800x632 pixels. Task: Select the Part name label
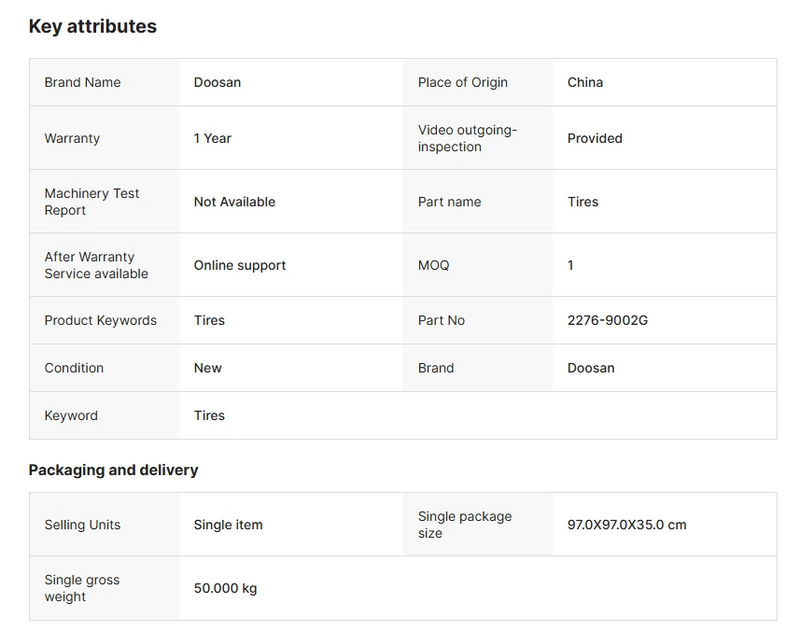click(449, 201)
